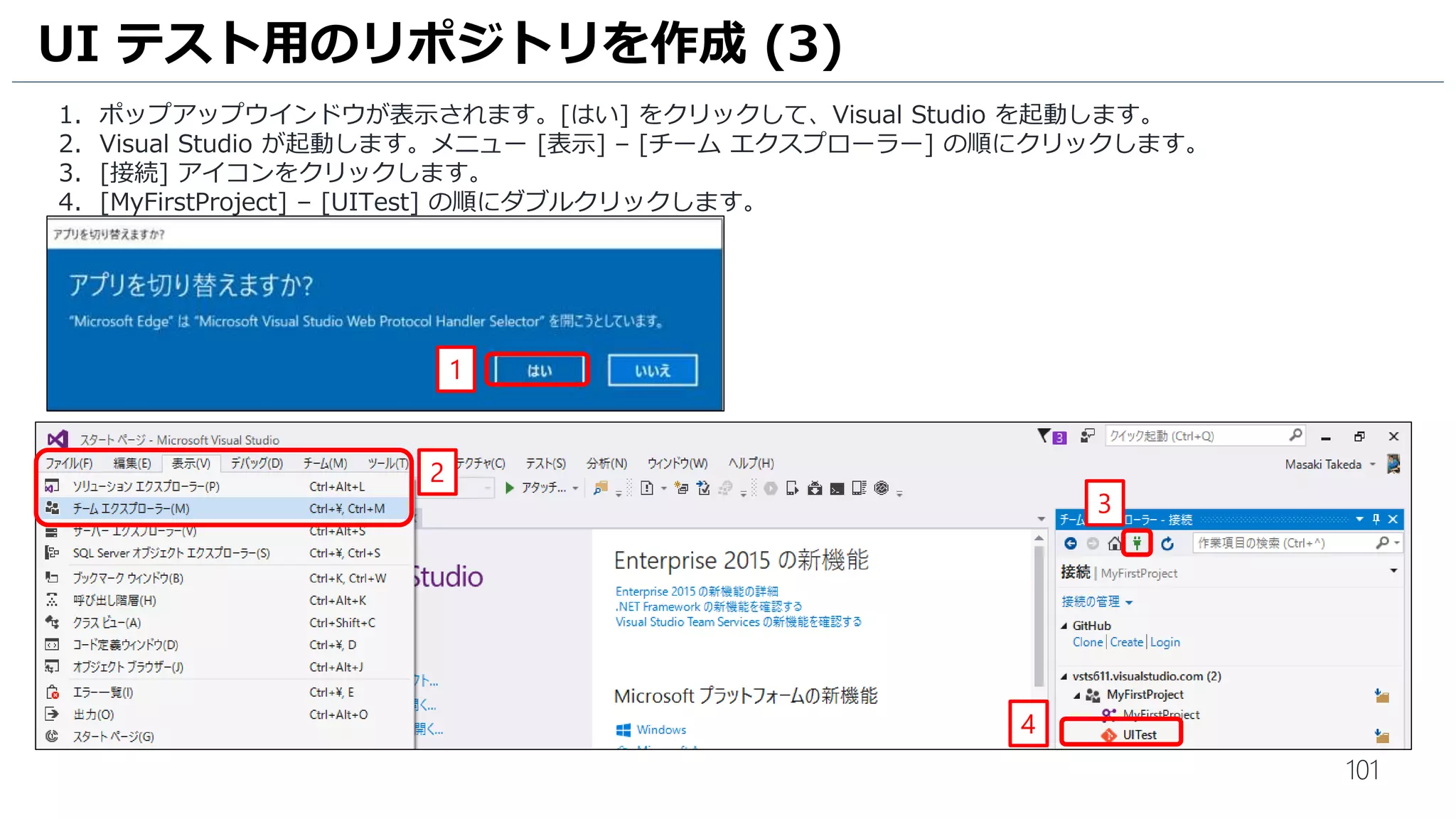Open the ウィンドウ(W) menu
The image size is (1456, 819).
click(x=678, y=464)
